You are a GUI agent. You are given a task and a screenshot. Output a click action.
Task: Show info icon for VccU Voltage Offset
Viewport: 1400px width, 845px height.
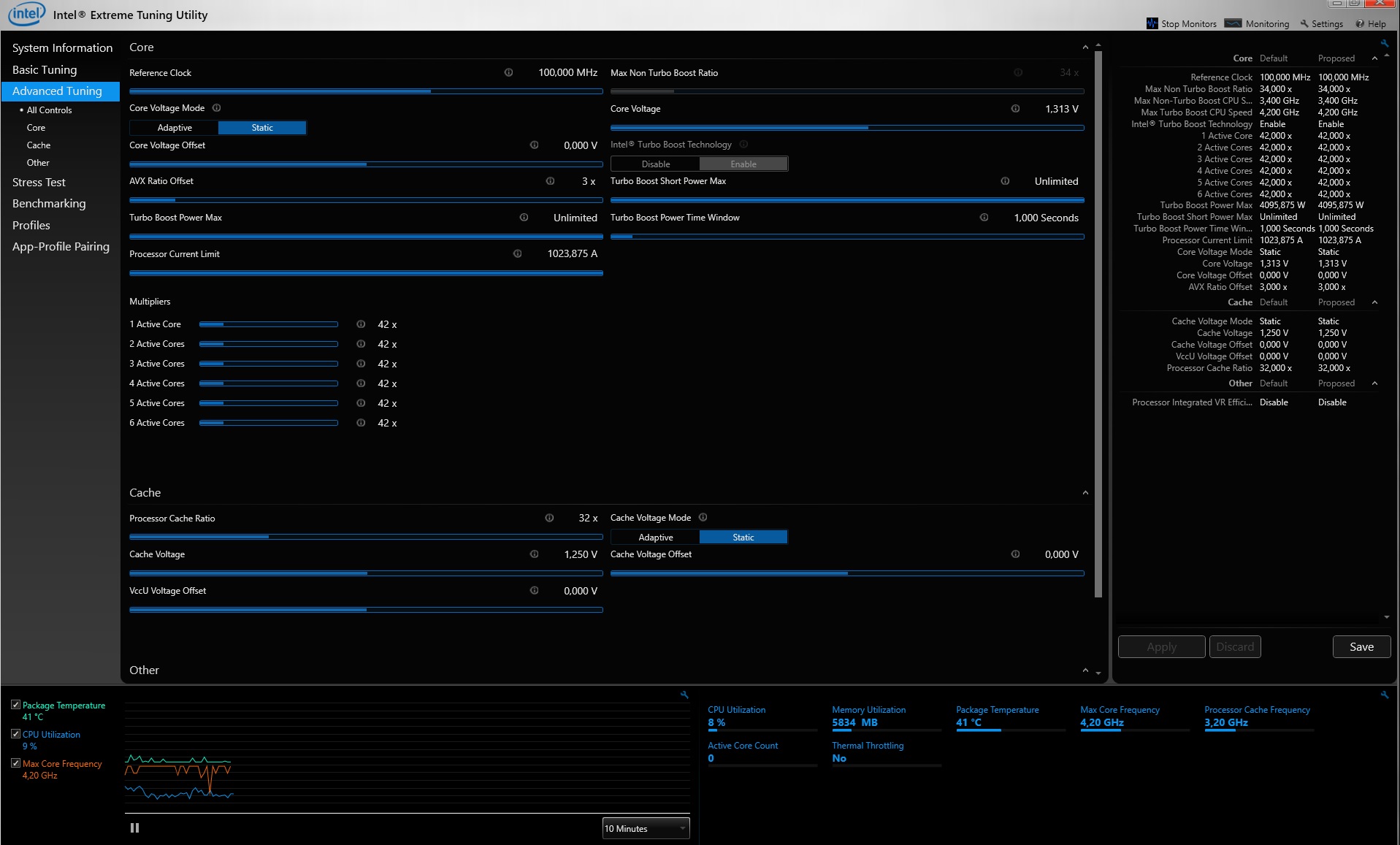[534, 590]
